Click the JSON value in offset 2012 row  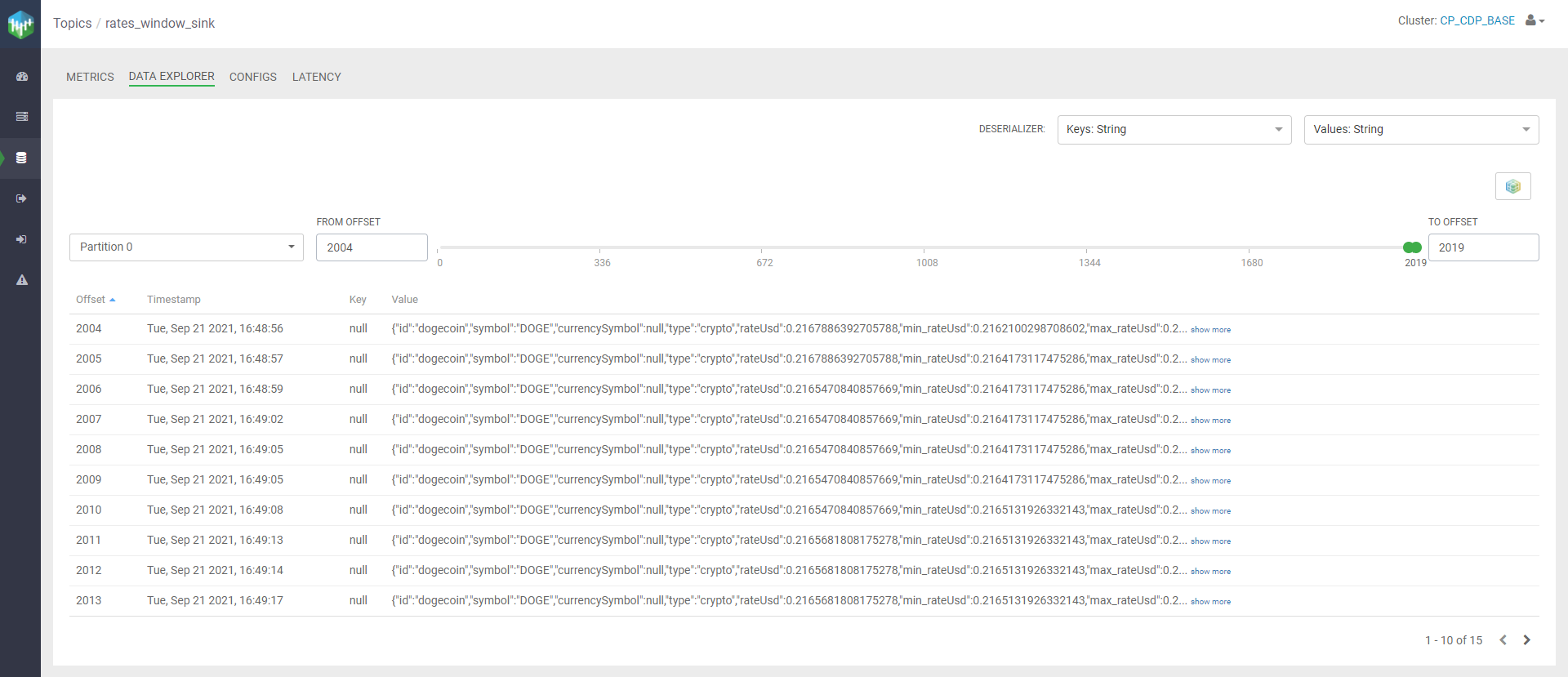[789, 571]
